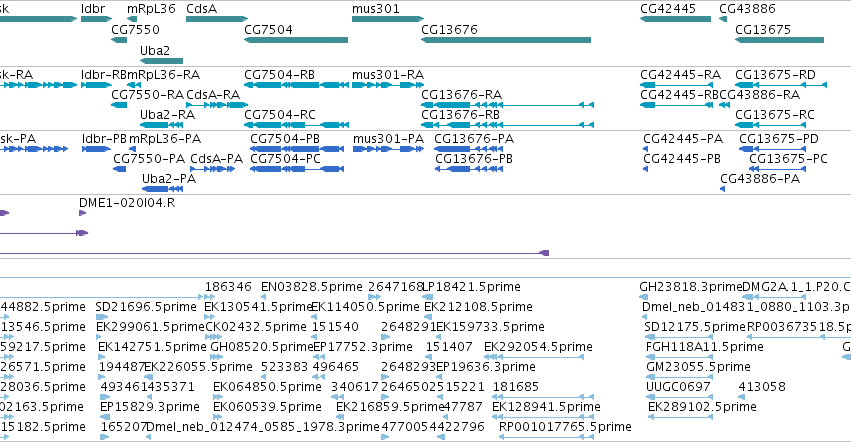Click the ldbr gene arrow
The height and width of the screenshot is (442, 851).
(97, 19)
